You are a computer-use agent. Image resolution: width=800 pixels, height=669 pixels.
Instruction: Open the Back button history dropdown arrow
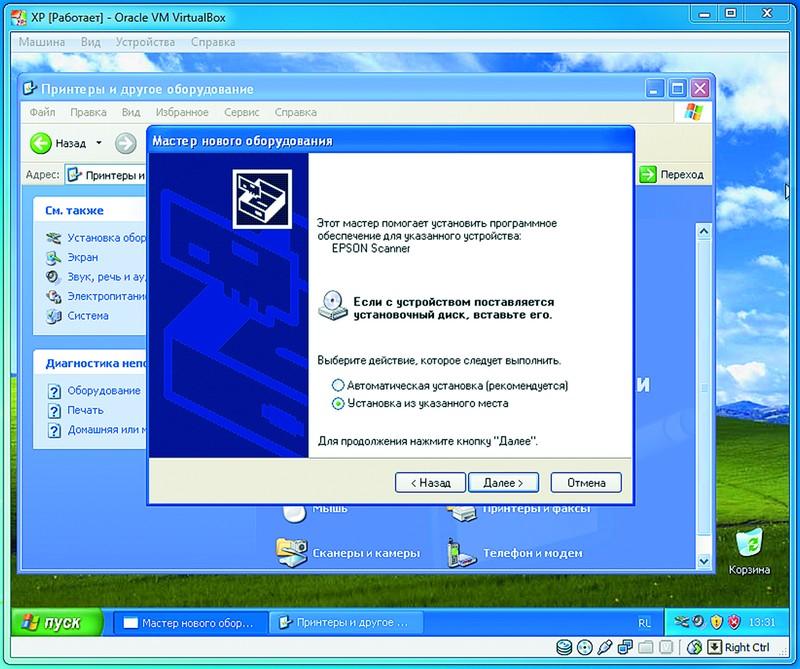point(98,143)
